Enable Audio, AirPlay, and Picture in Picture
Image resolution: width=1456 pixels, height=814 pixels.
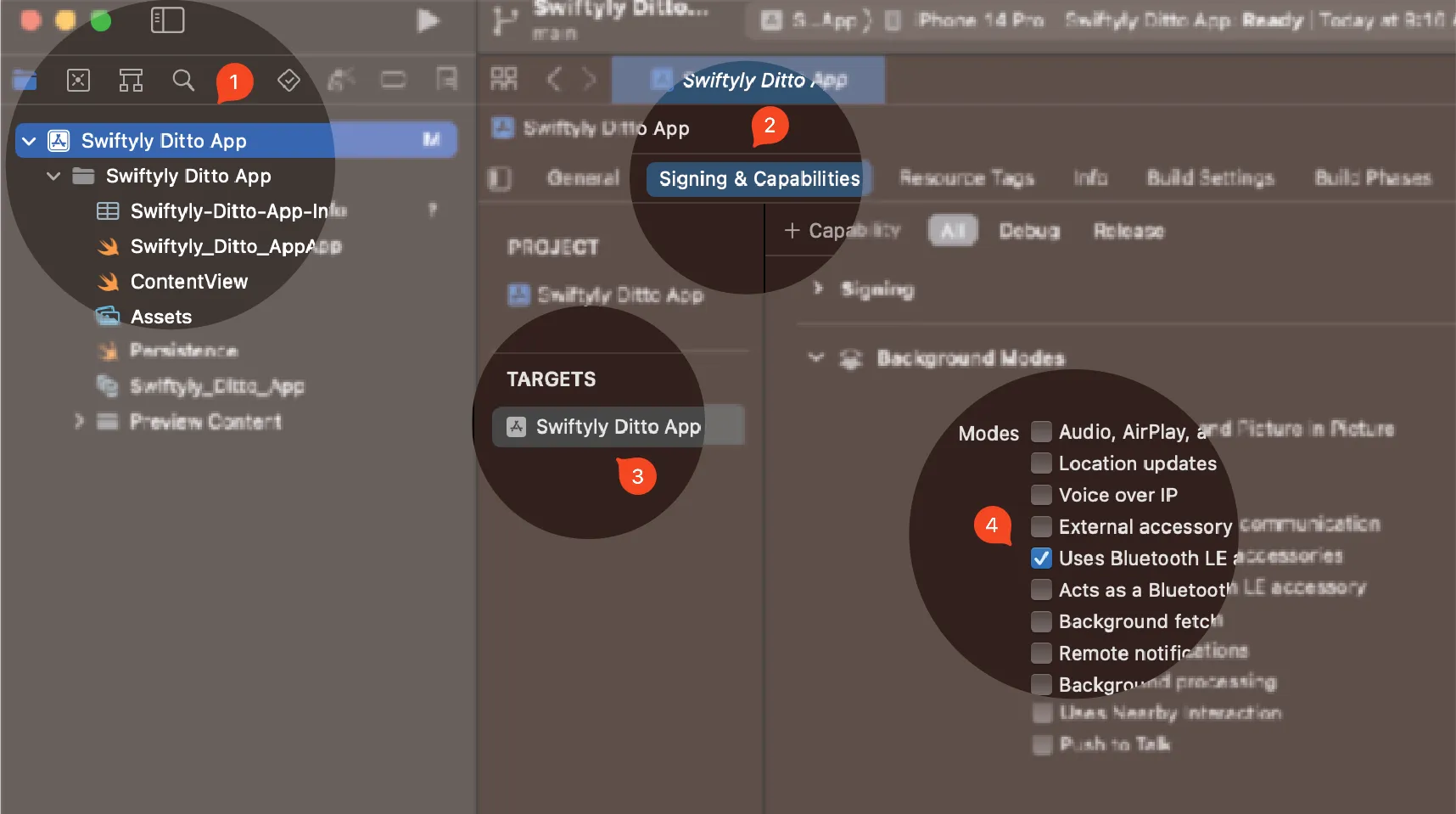1041,432
